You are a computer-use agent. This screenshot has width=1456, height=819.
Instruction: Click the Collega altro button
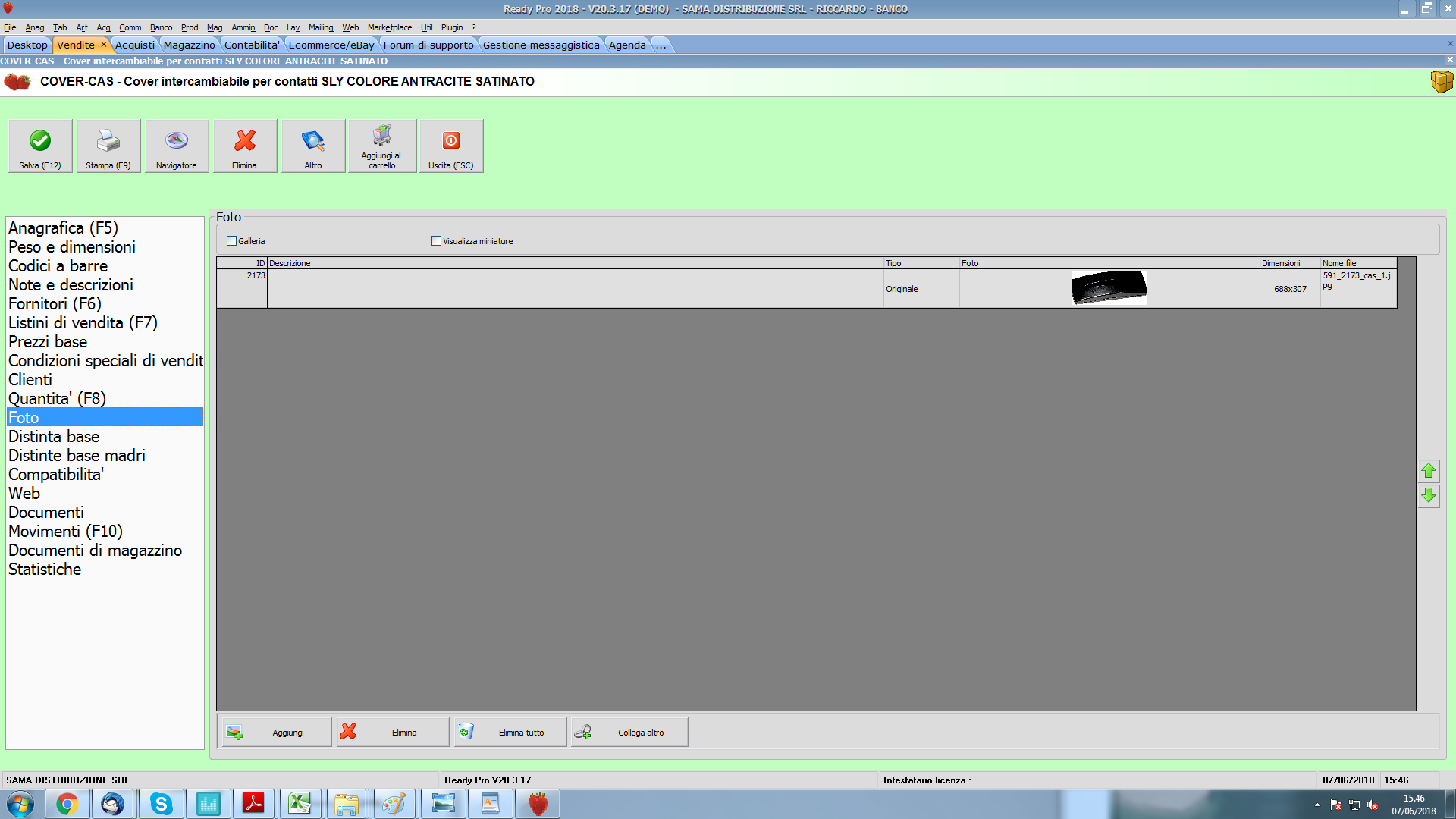coord(629,733)
